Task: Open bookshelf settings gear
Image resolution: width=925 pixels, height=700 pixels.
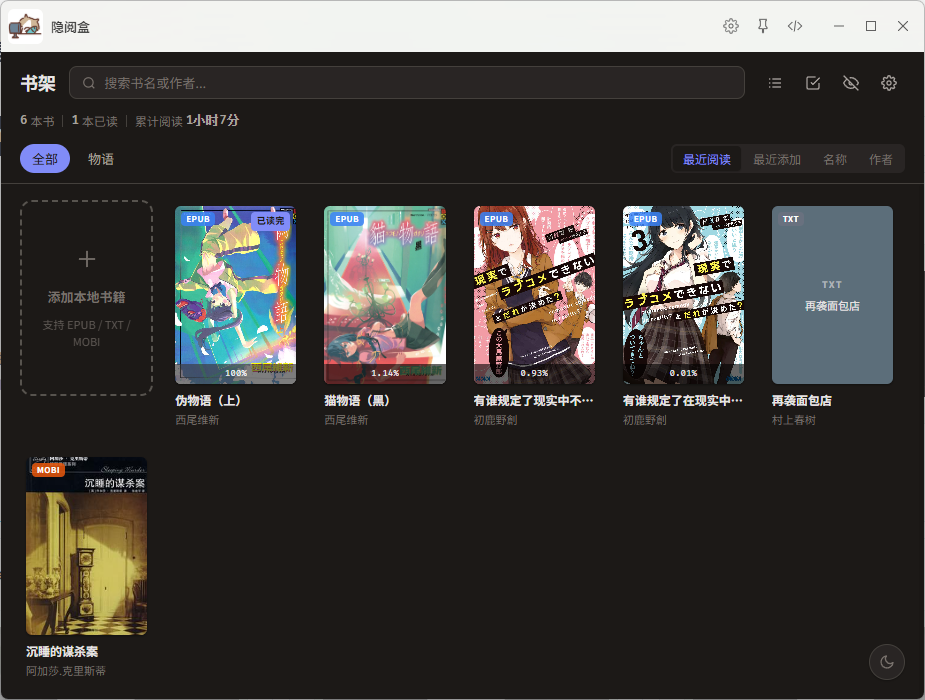Action: [888, 83]
